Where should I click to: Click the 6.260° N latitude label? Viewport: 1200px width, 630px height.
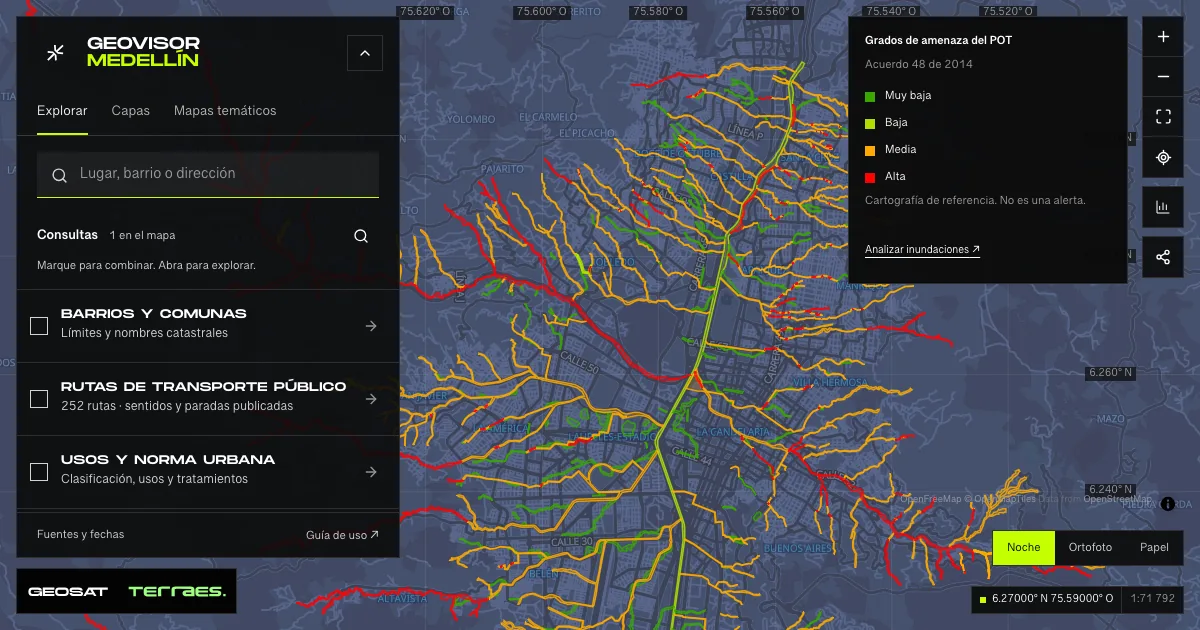click(x=1111, y=373)
